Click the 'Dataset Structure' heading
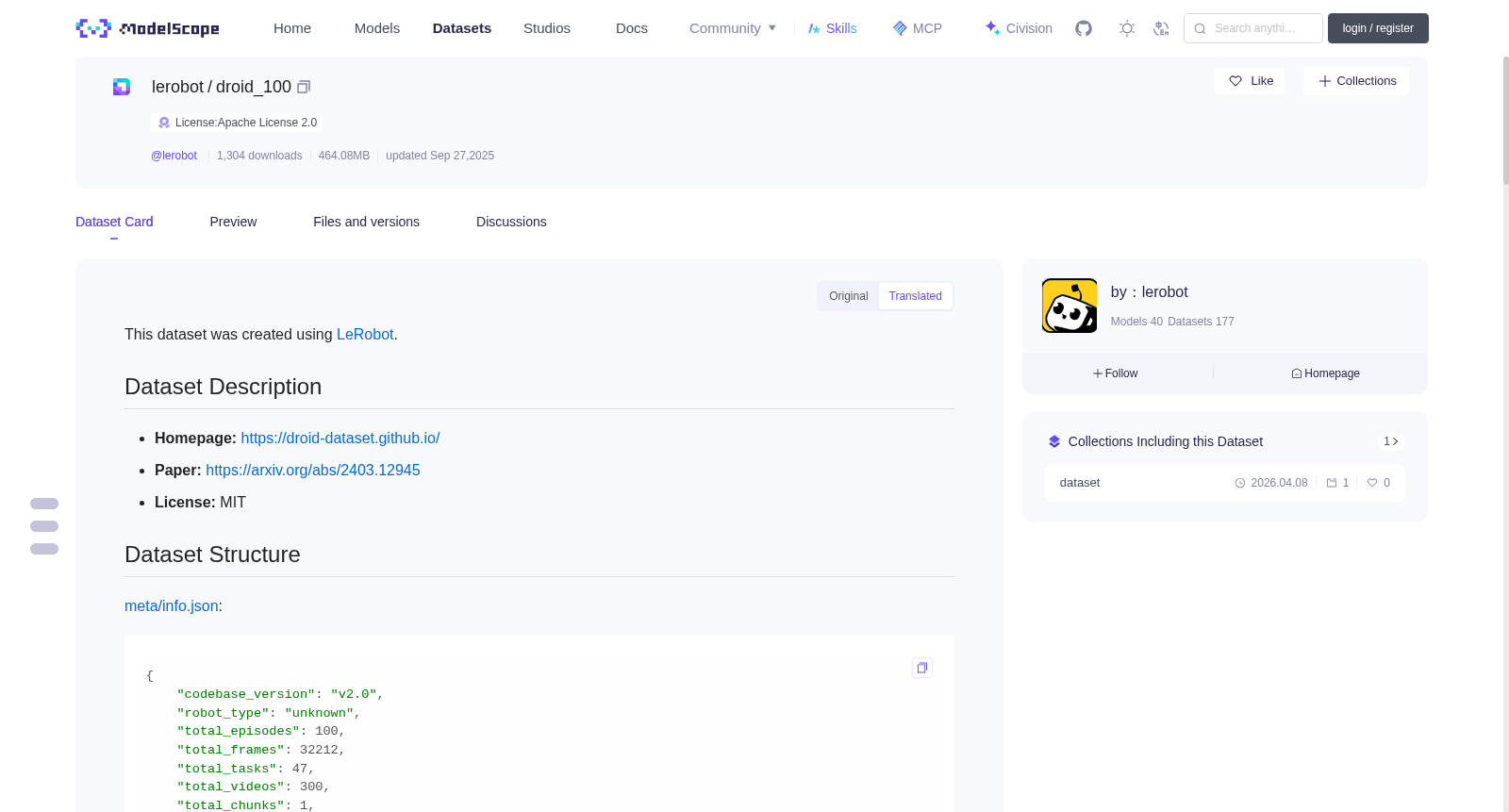This screenshot has width=1509, height=812. 212,555
